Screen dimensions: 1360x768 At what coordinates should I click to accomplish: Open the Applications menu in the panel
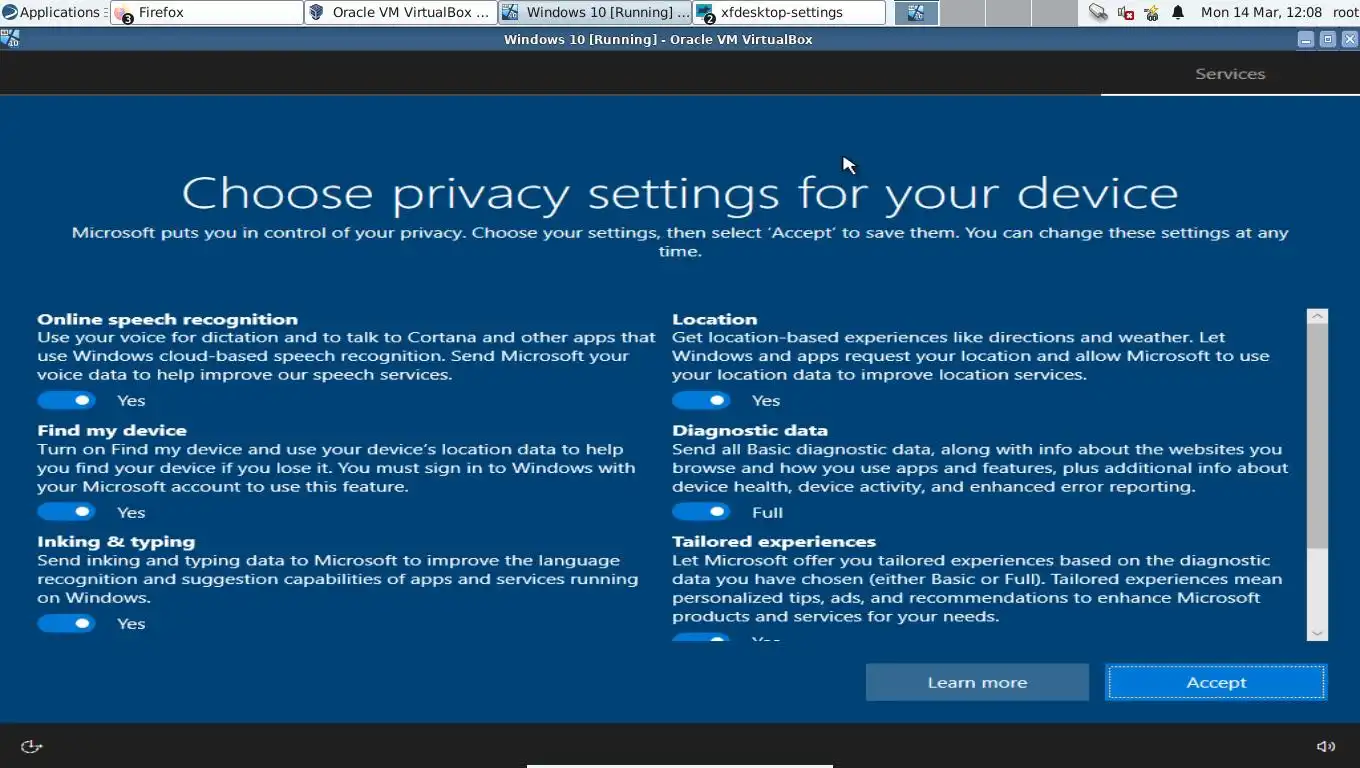click(52, 12)
